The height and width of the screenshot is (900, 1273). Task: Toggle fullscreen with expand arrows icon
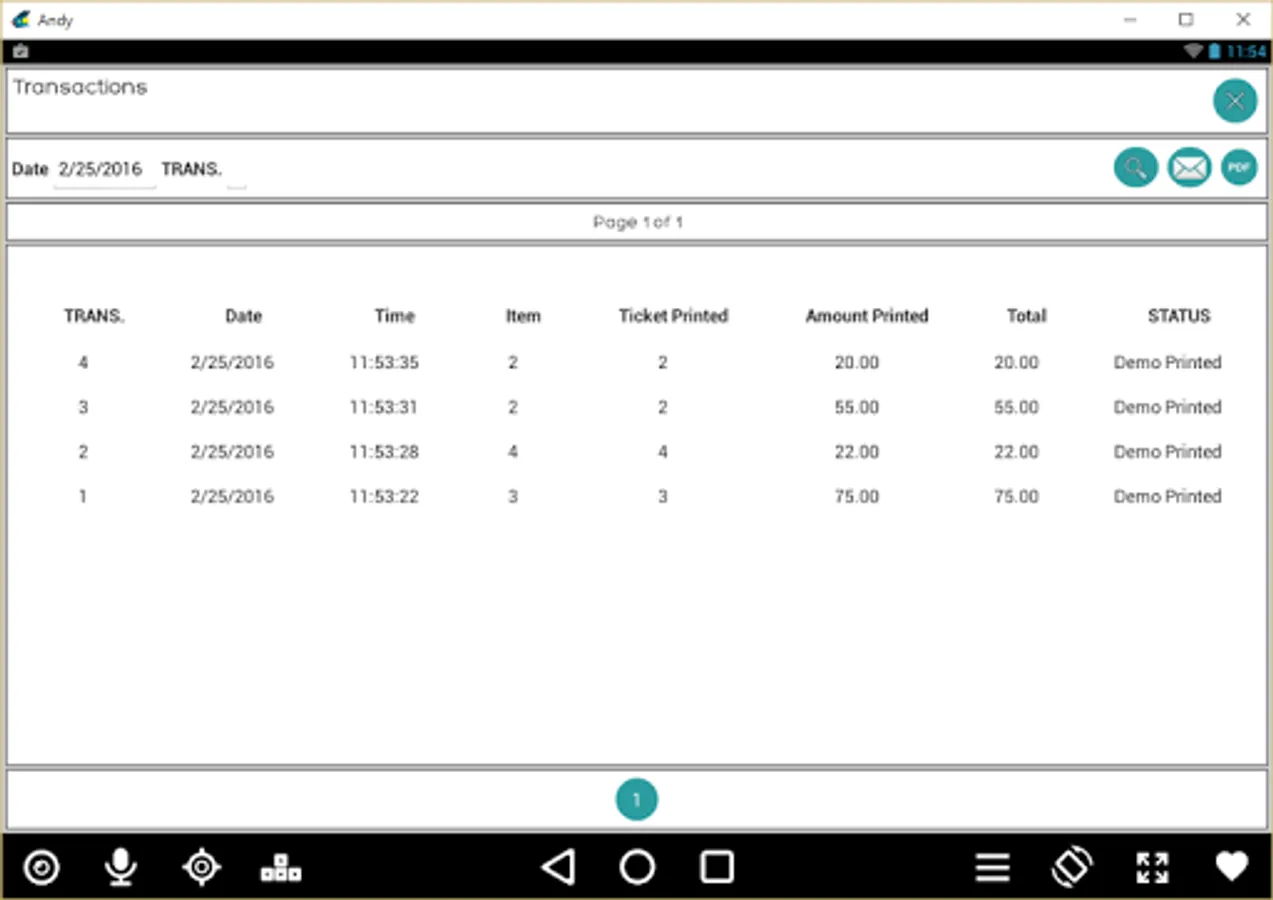[x=1152, y=867]
